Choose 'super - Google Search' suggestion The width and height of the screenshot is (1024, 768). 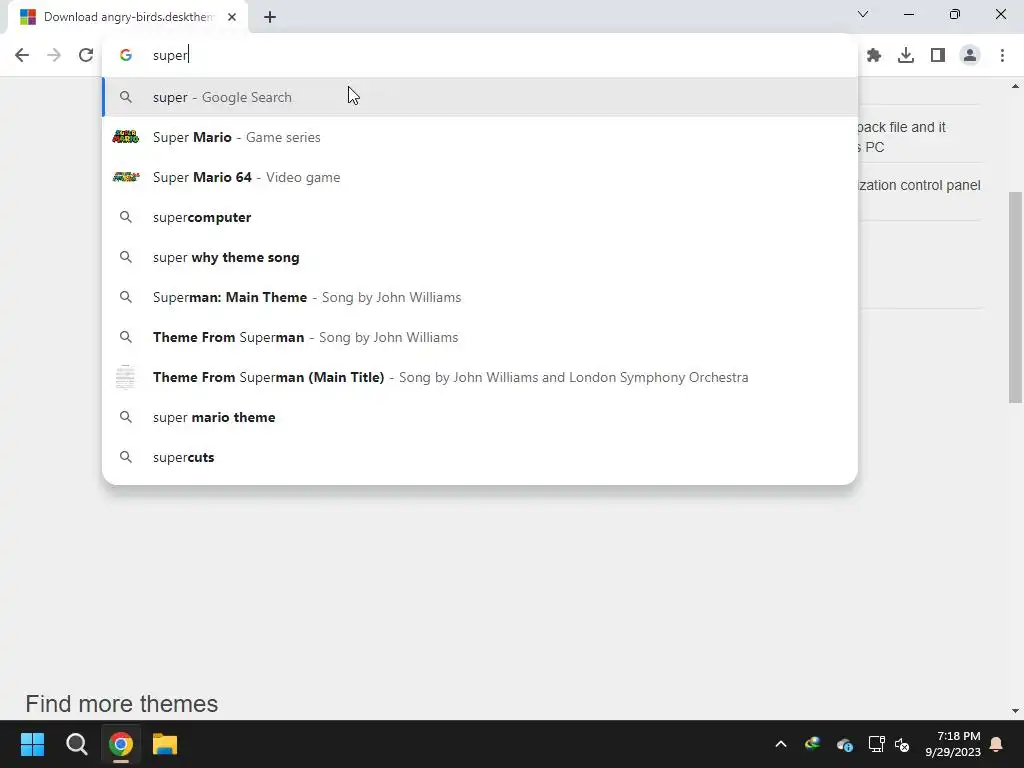pyautogui.click(x=479, y=97)
